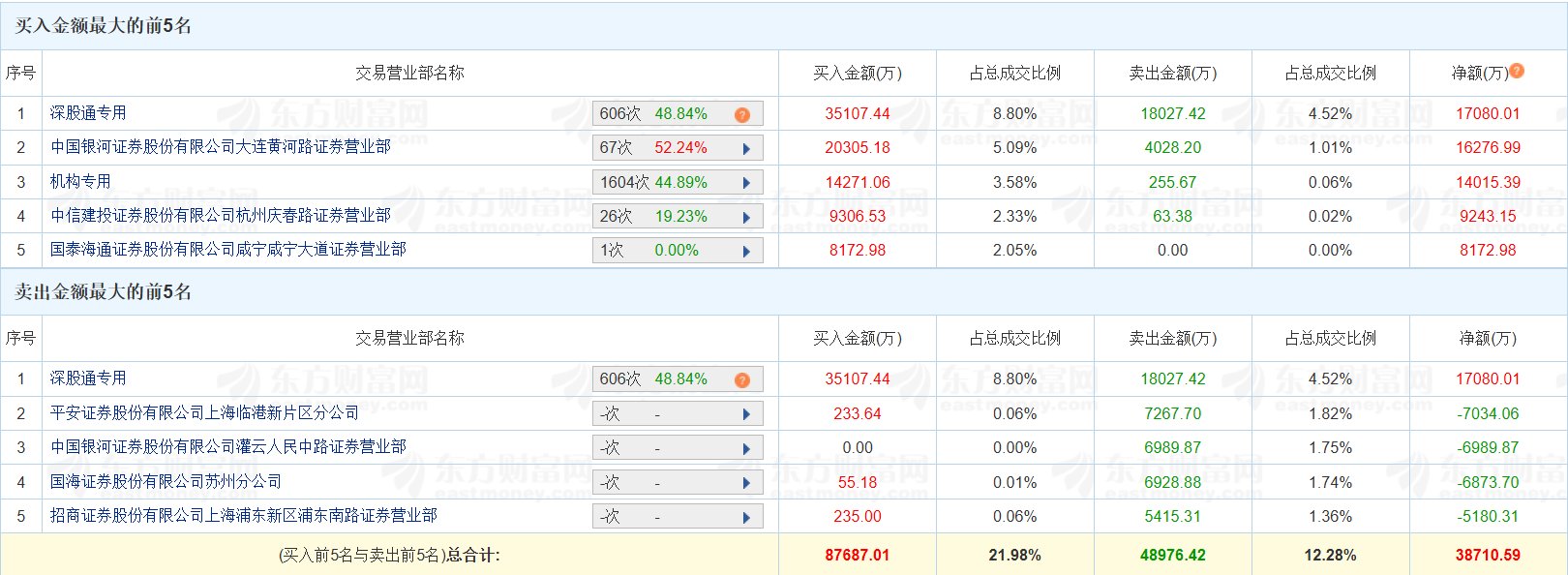Open 中国银河证券大连黄河路证券营业部 link
This screenshot has height=575, width=1568.
click(221, 147)
